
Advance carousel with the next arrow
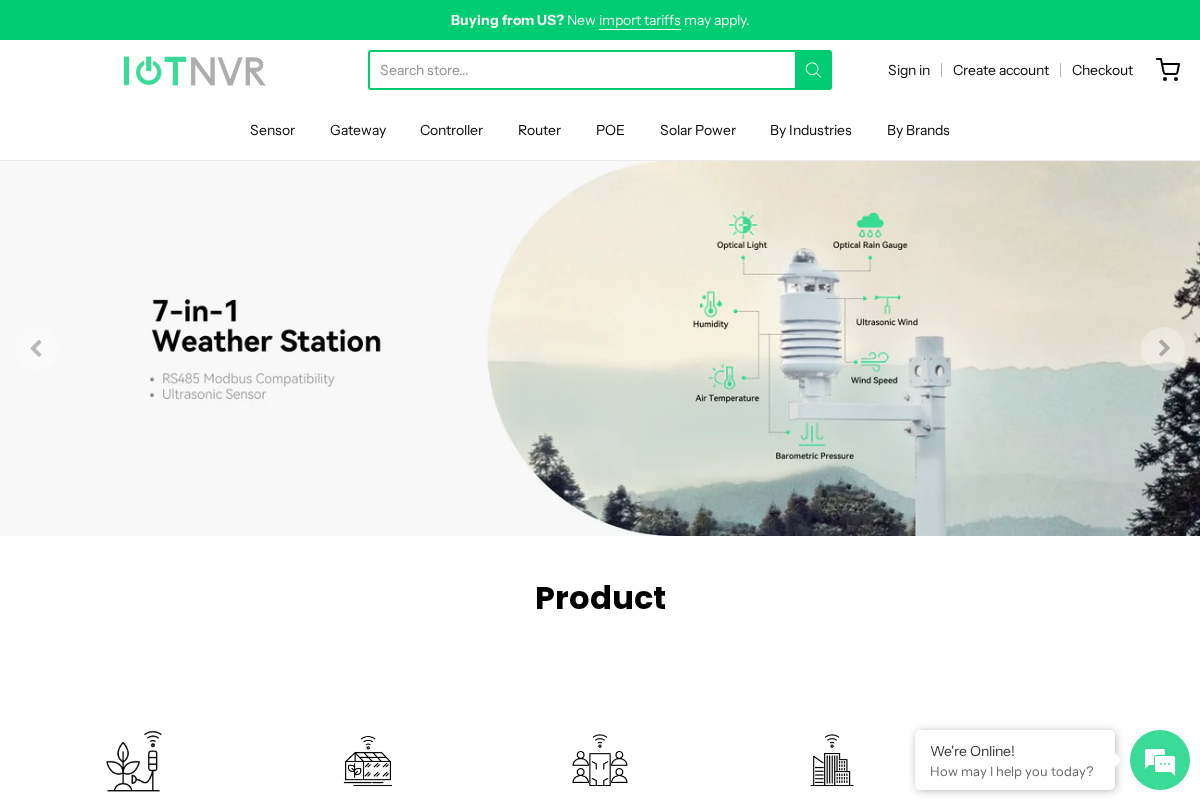pyautogui.click(x=1163, y=348)
